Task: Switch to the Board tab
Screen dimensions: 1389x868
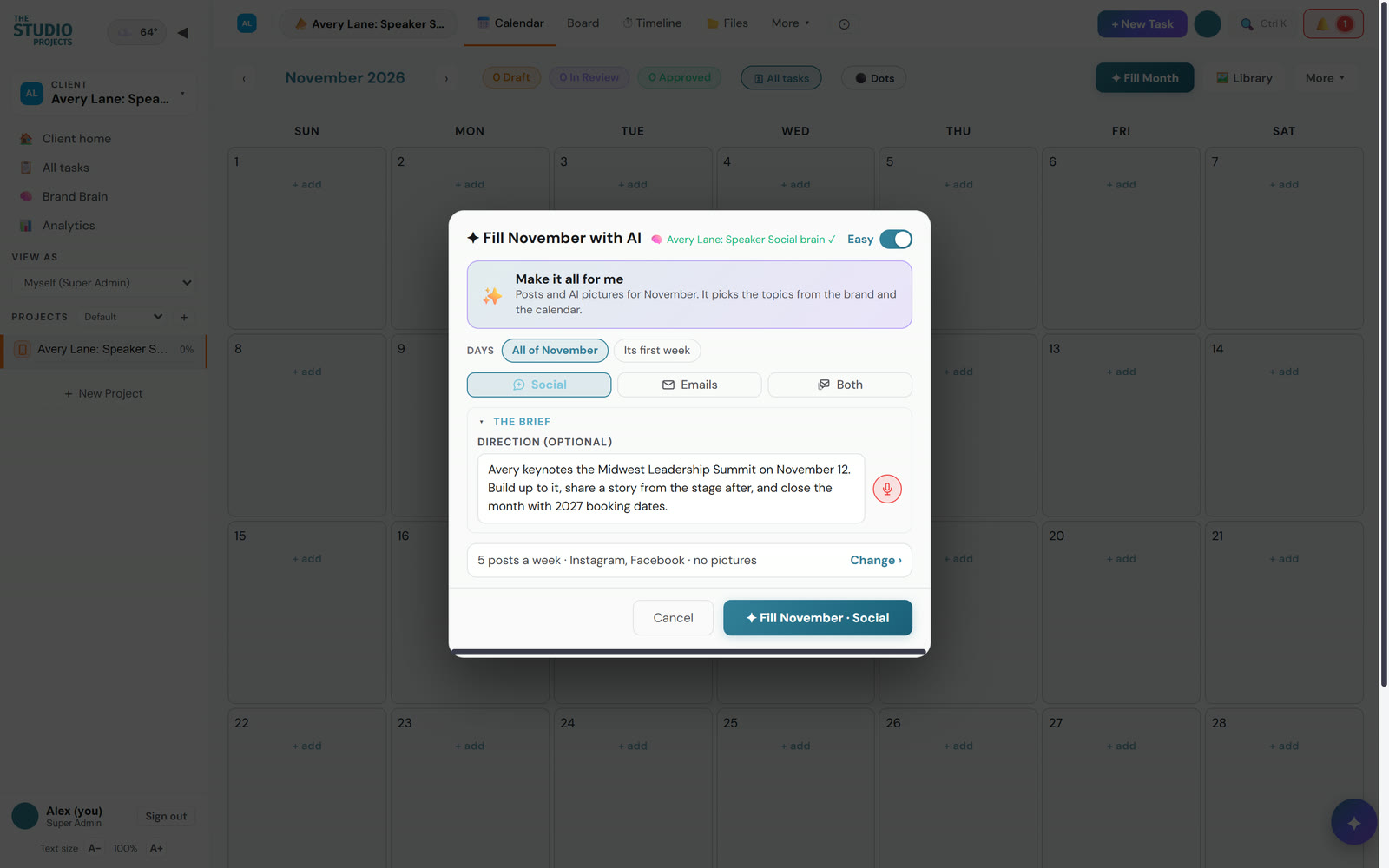Action: point(583,23)
